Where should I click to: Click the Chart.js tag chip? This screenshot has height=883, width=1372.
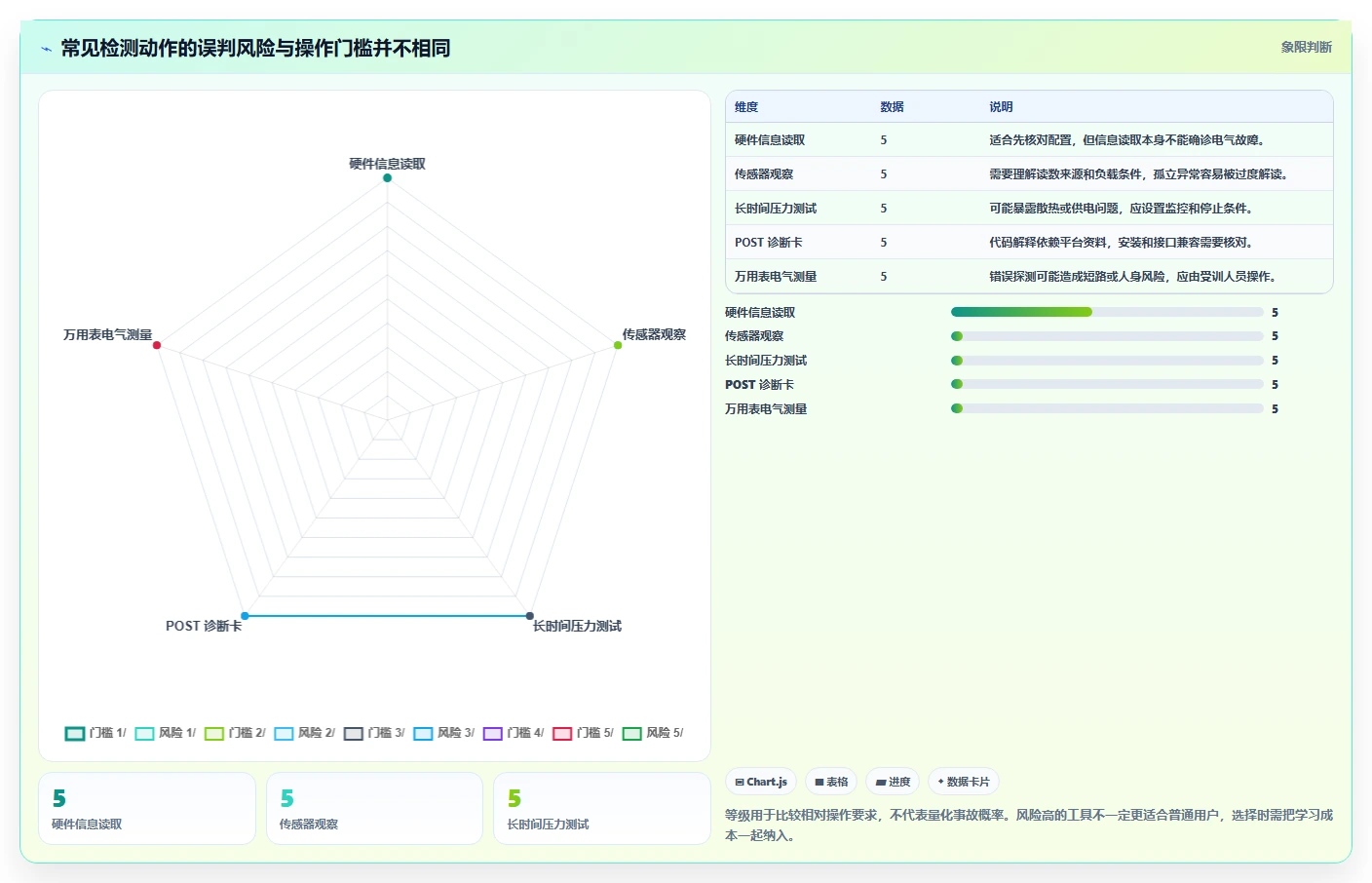[x=761, y=782]
